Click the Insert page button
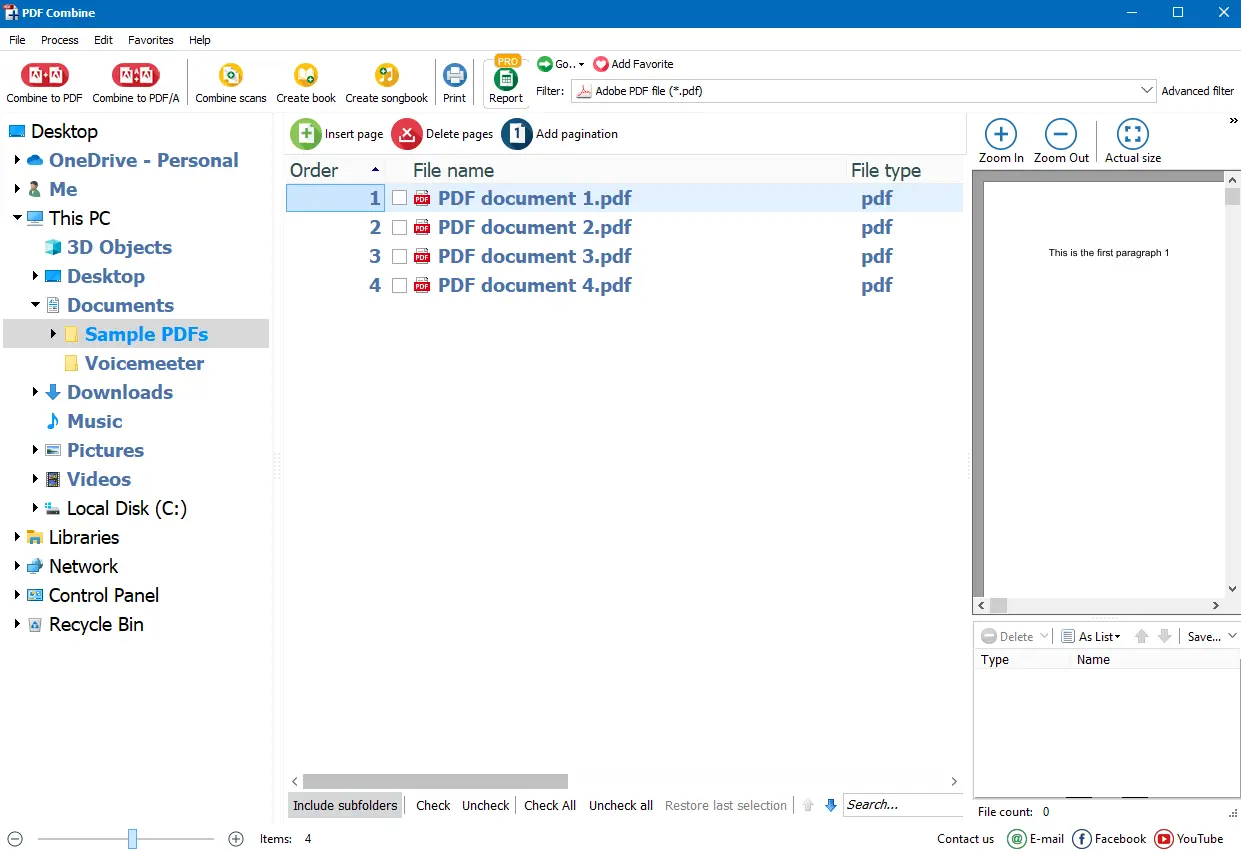Image resolution: width=1241 pixels, height=854 pixels. point(337,134)
